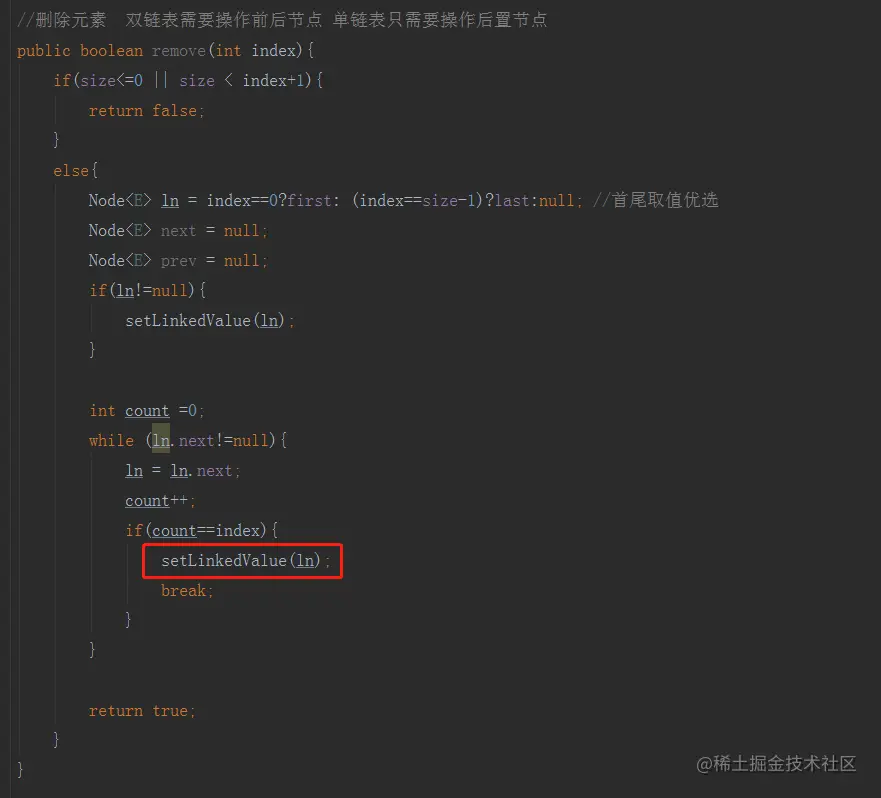Click the 'Node<E> next = null' declaration
Viewport: 881px width, 798px height.
click(178, 230)
